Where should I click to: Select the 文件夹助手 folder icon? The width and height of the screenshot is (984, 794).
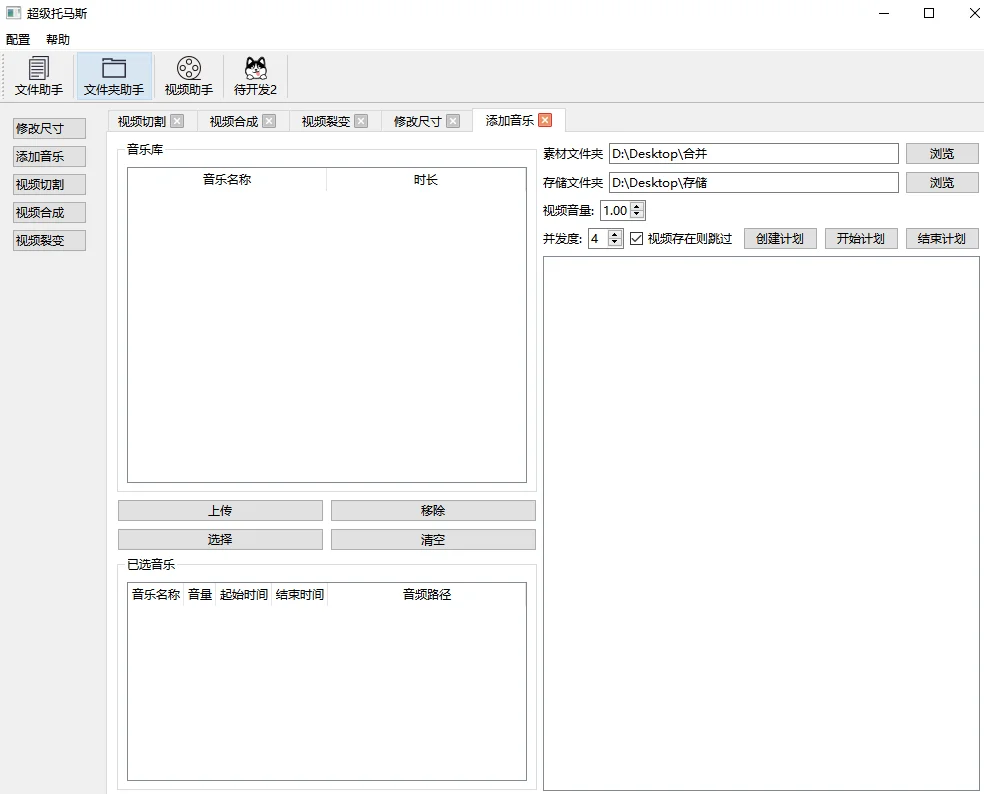click(x=114, y=76)
